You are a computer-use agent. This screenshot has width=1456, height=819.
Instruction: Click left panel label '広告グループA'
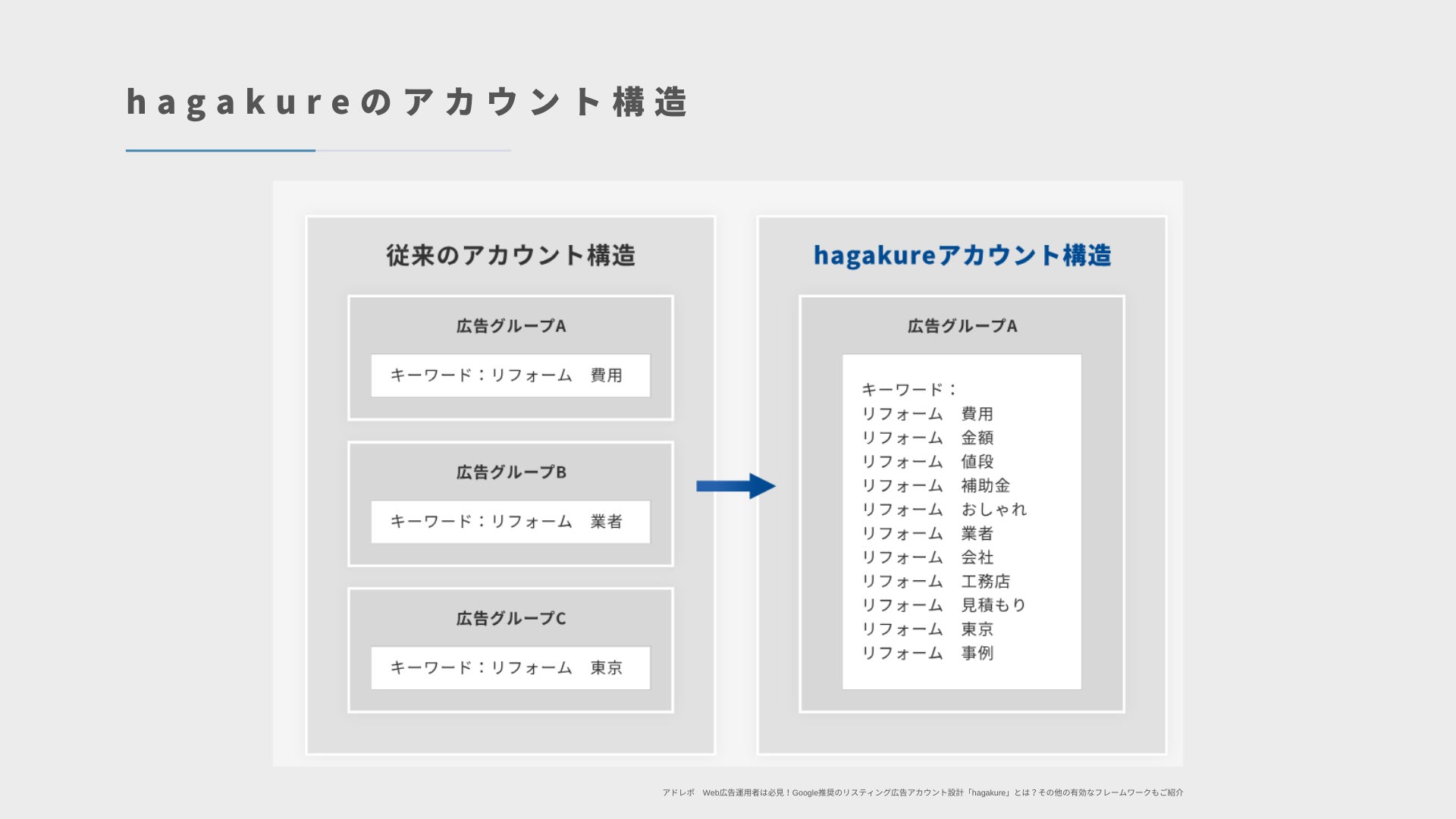(x=510, y=326)
